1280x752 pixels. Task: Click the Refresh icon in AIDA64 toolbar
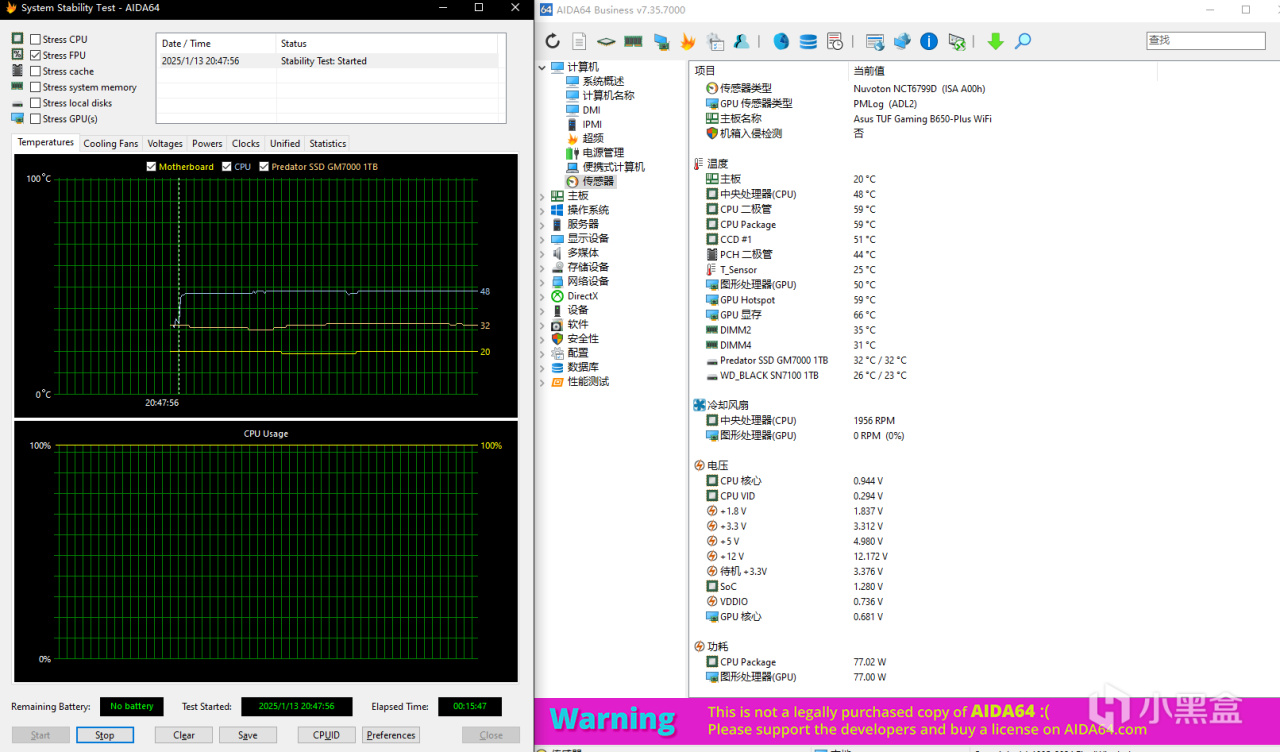(x=552, y=41)
